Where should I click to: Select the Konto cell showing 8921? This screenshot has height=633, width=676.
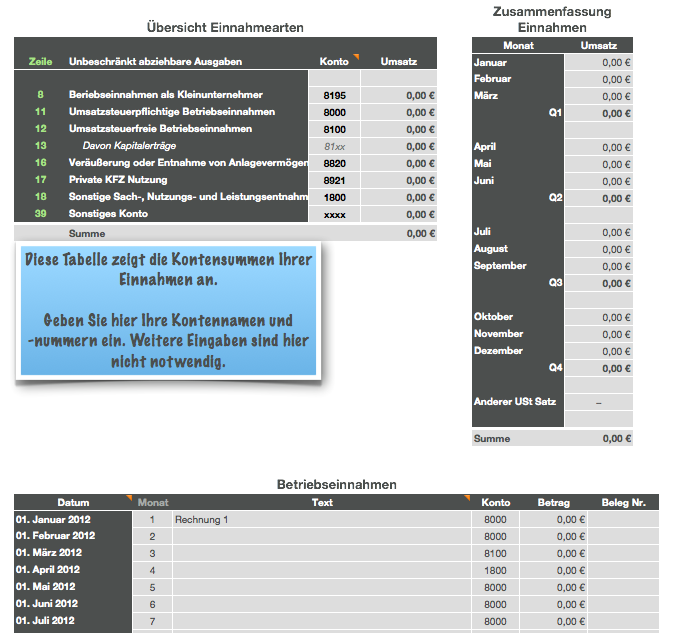(x=335, y=180)
